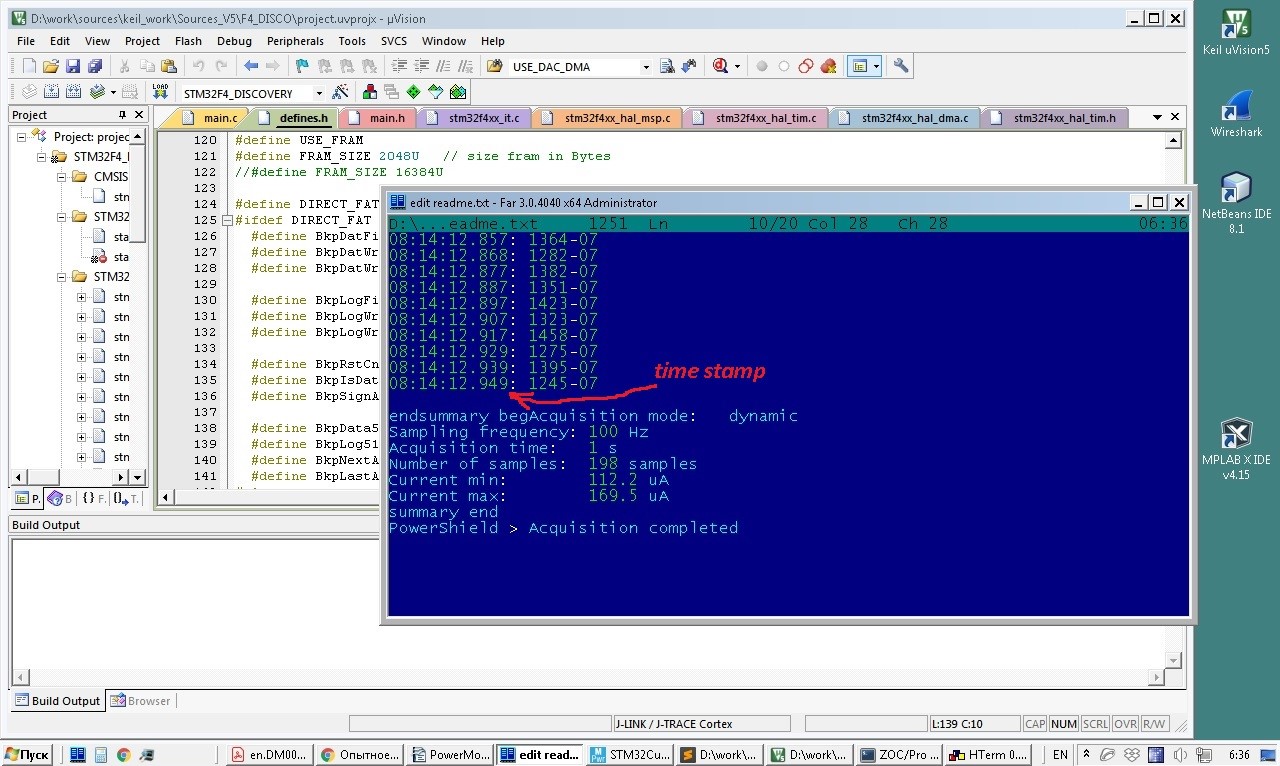Indent the selected lines
Screen dimensions: 1280x766
pyautogui.click(x=398, y=66)
